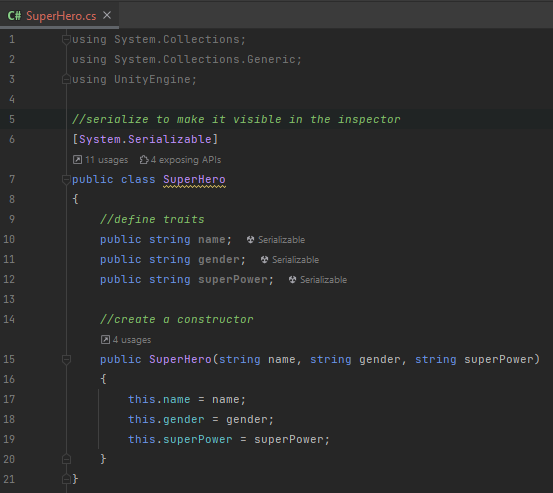
Task: Click the C# file icon on tab
Action: pyautogui.click(x=14, y=16)
